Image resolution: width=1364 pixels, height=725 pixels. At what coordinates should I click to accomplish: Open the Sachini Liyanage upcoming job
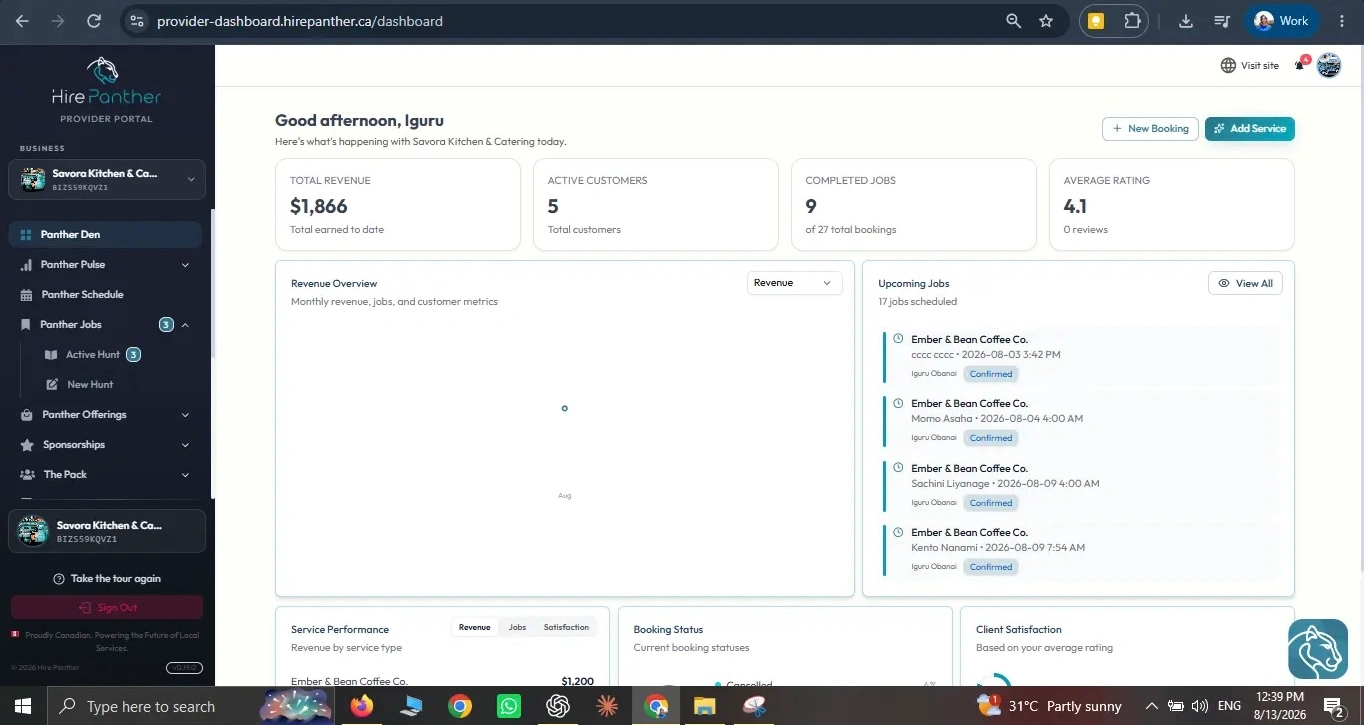(1079, 486)
